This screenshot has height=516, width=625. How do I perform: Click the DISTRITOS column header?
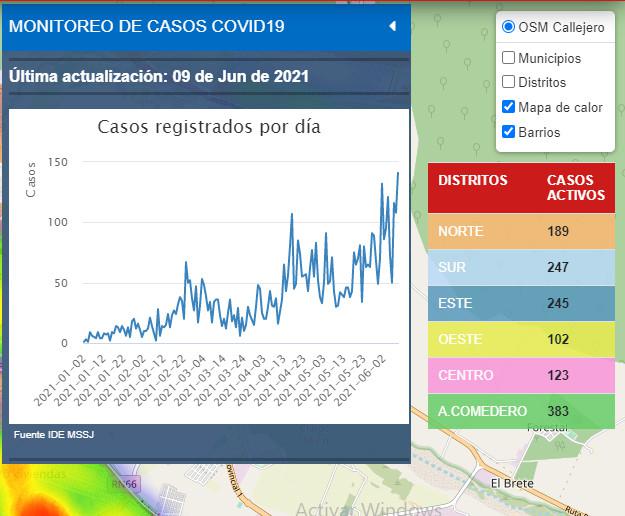[473, 181]
